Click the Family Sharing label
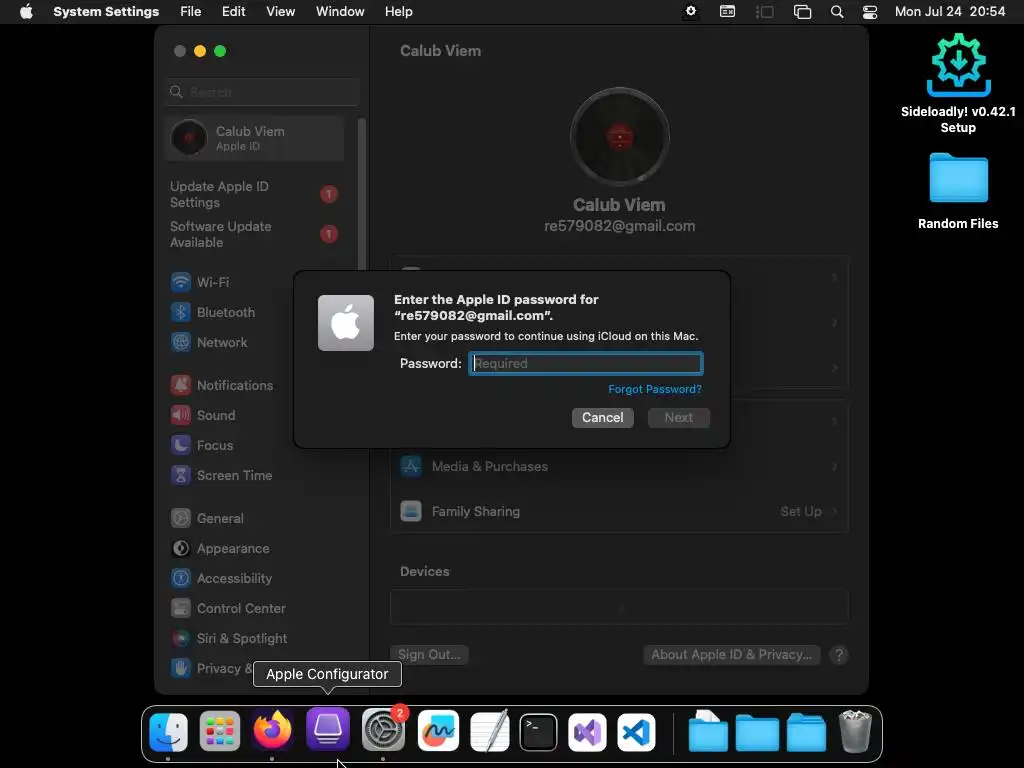This screenshot has width=1024, height=768. click(475, 511)
